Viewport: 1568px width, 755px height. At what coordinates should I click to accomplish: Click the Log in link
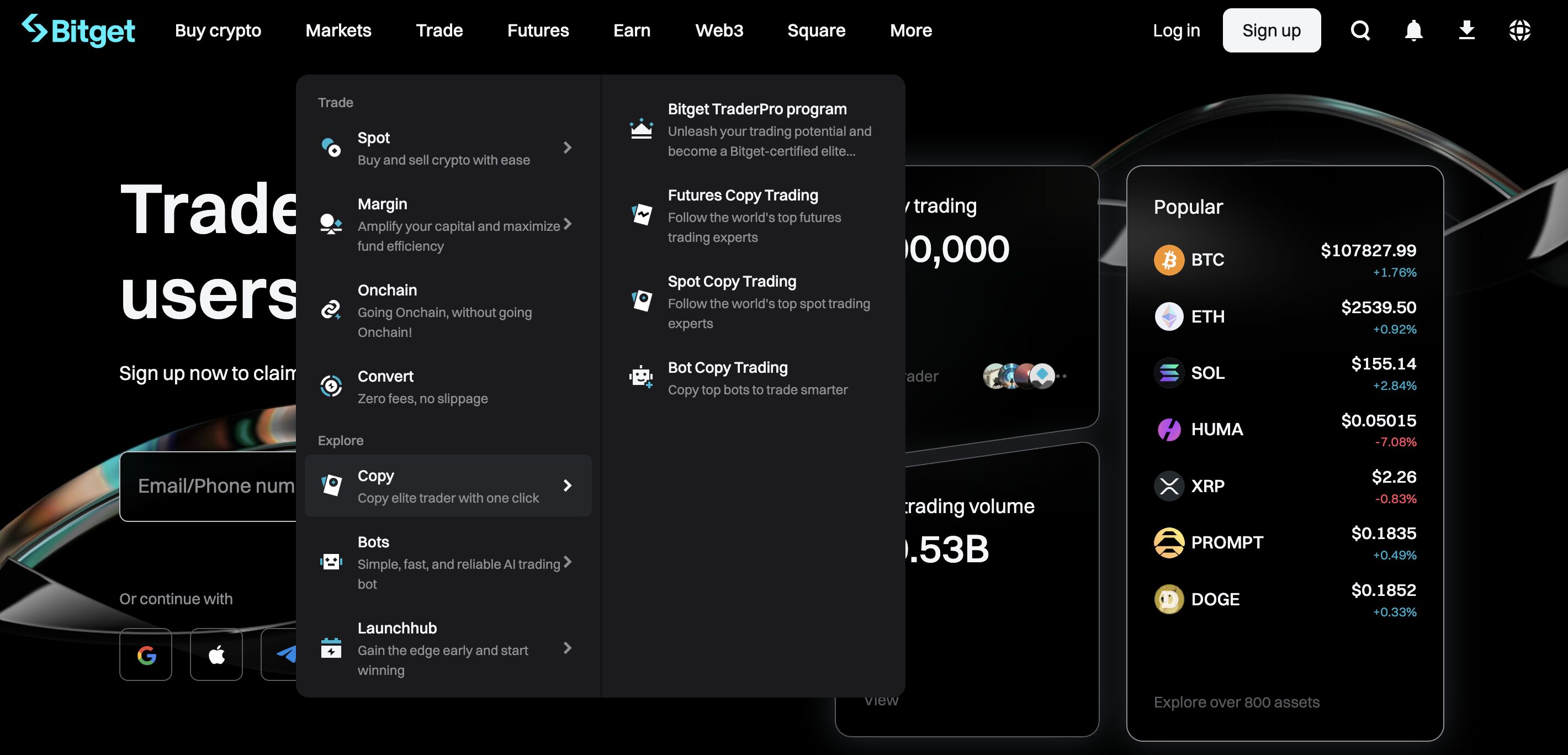(x=1176, y=30)
